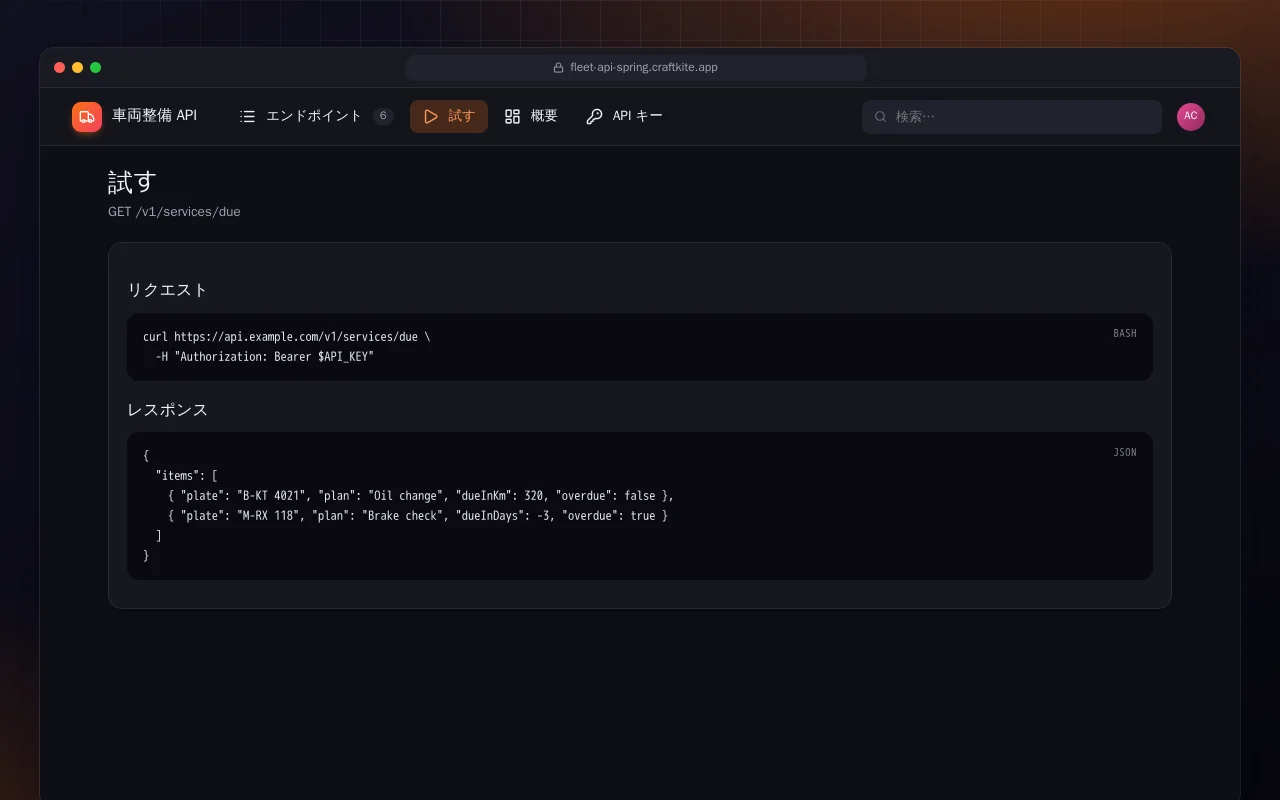Click the key icon beside API キー
The image size is (1280, 800).
click(x=594, y=116)
